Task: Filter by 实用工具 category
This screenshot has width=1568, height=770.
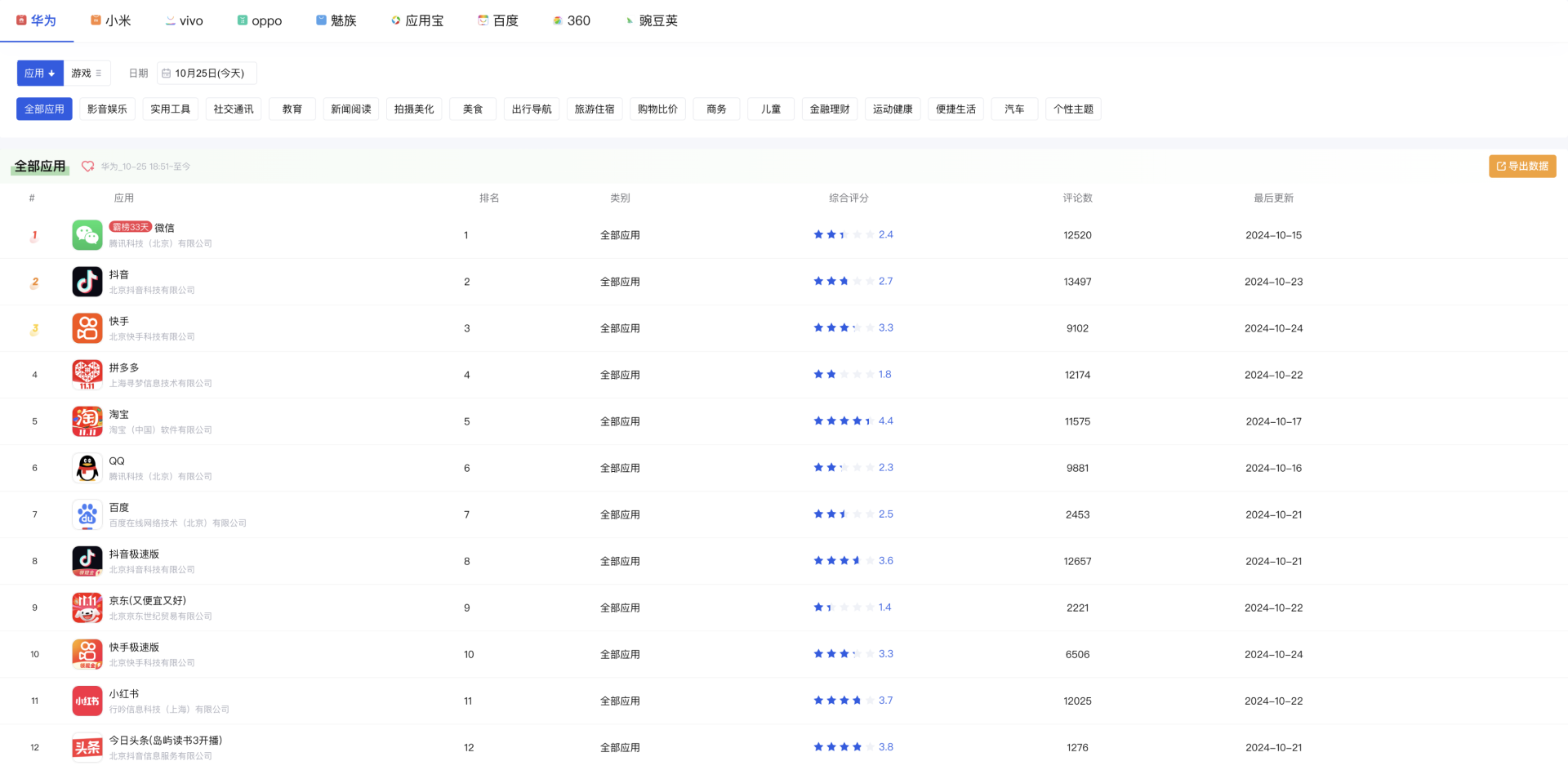Action: [x=170, y=109]
